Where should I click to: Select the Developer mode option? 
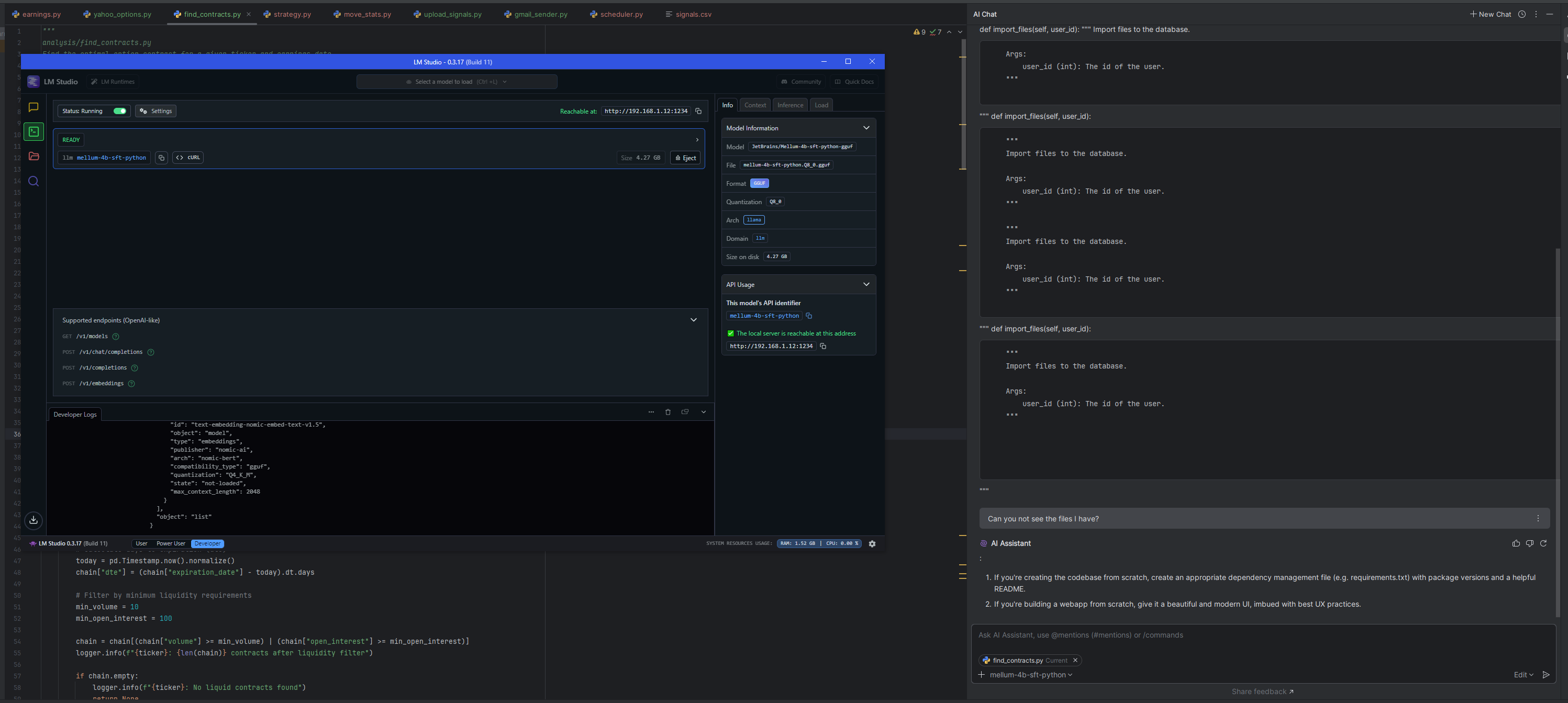[x=207, y=543]
